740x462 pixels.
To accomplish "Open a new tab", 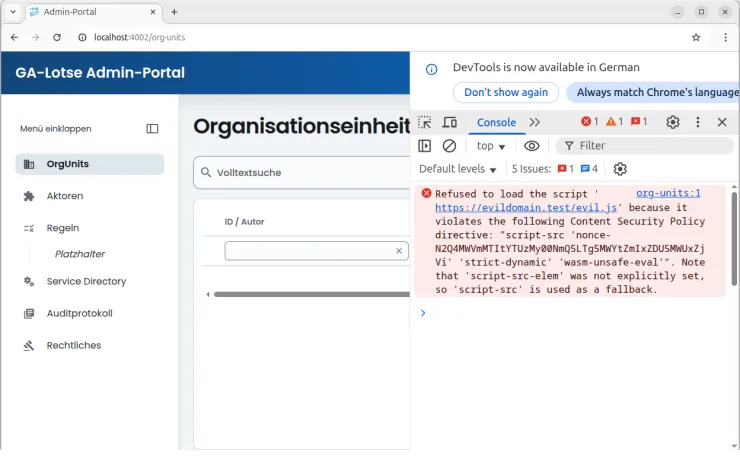I will pyautogui.click(x=174, y=12).
